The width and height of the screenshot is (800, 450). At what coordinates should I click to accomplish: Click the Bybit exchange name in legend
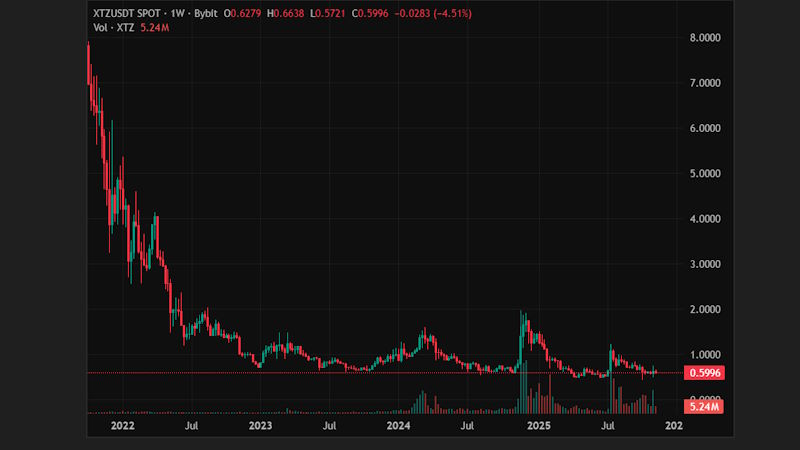(205, 13)
